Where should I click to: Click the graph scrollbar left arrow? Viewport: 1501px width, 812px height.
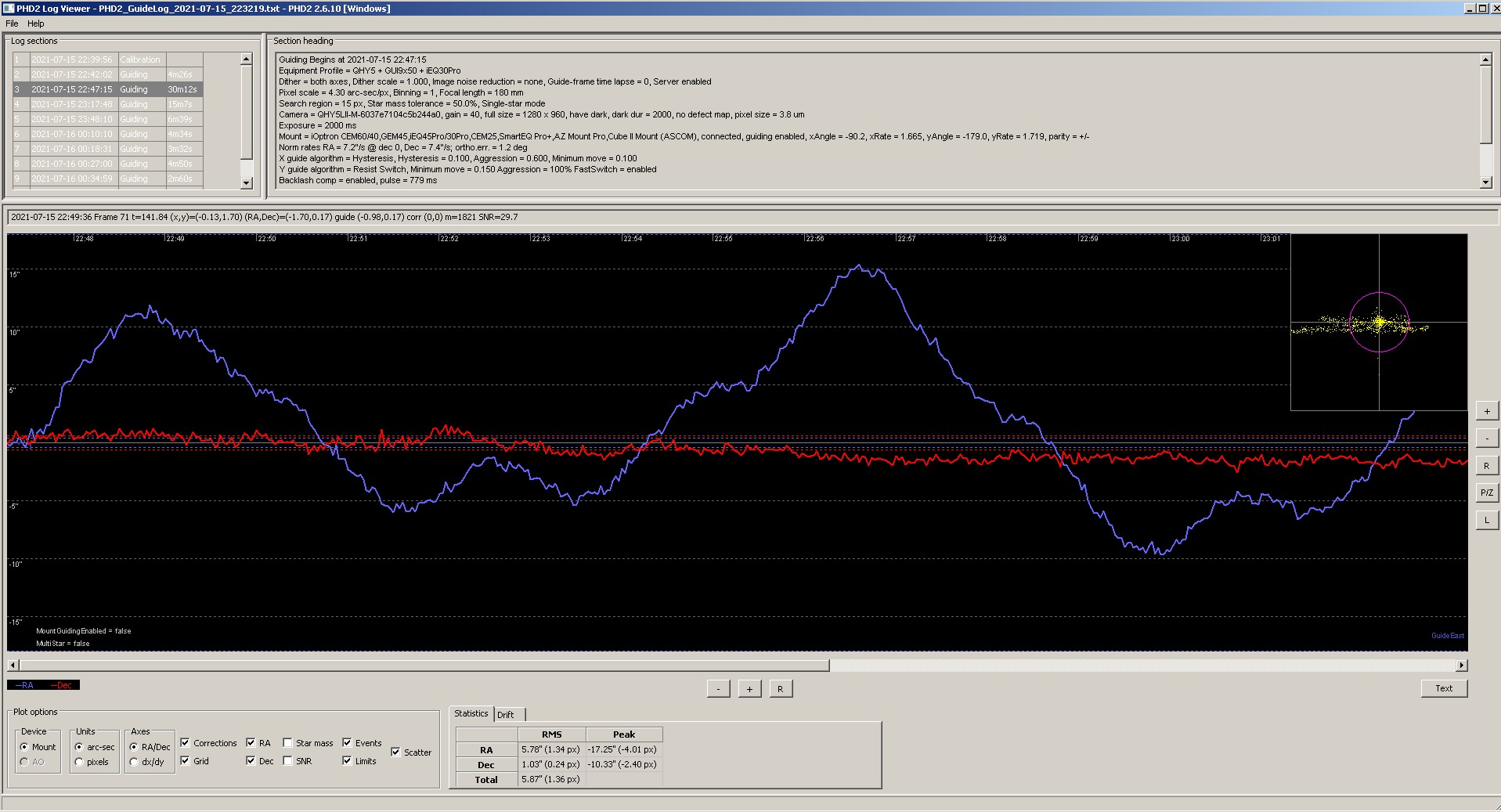click(x=13, y=666)
